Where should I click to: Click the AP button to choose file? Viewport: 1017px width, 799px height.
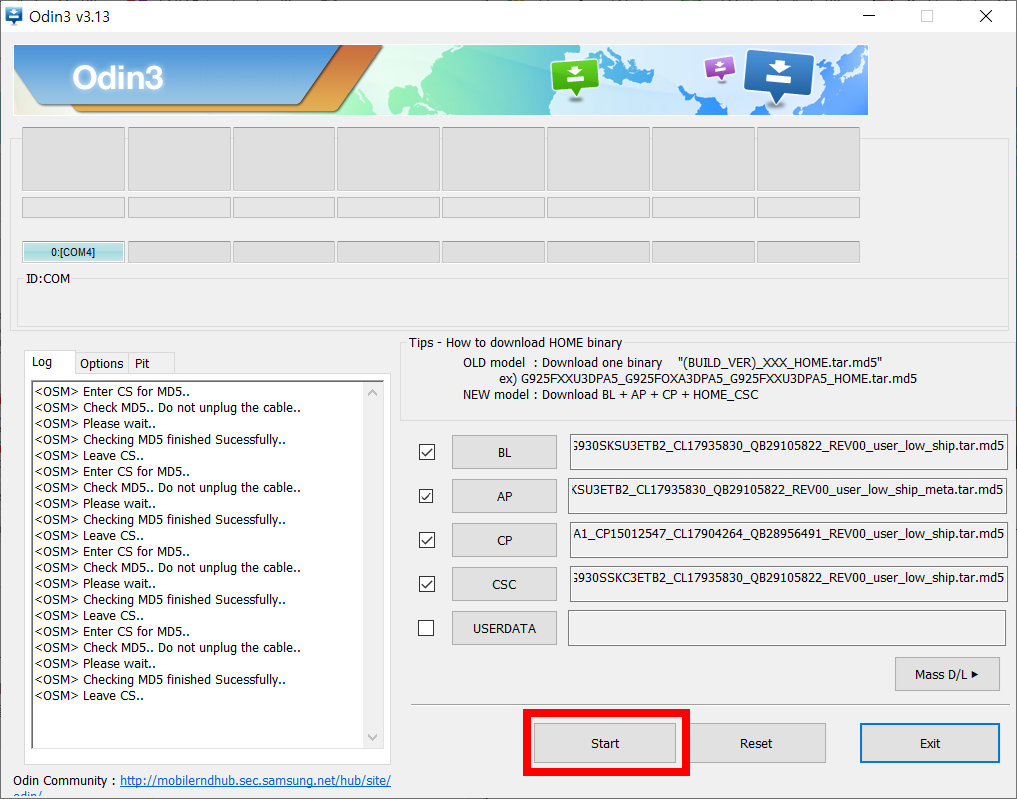coord(504,496)
